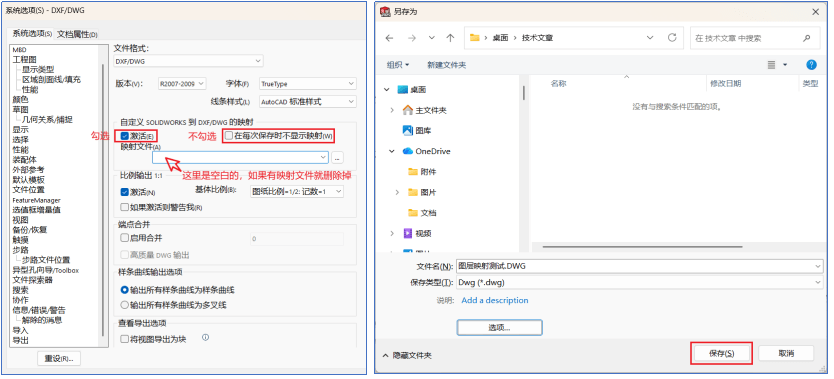Collapse the 桌面 tree node
Image resolution: width=834 pixels, height=379 pixels.
tap(387, 89)
